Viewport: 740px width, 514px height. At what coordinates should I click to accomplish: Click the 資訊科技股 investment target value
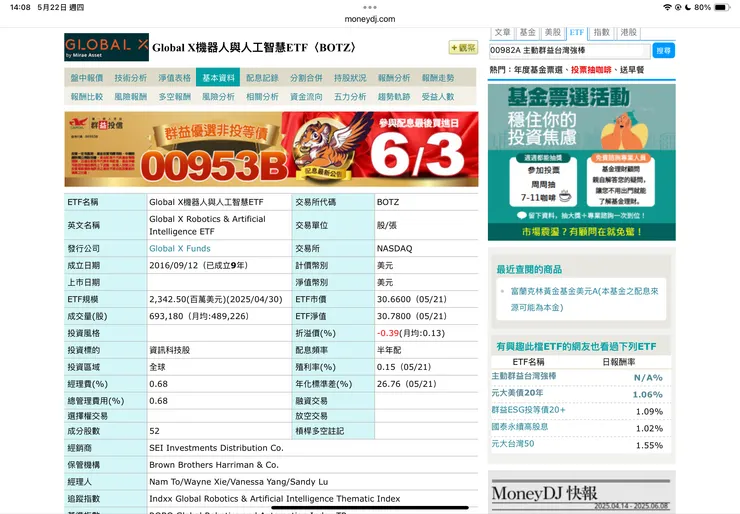pyautogui.click(x=169, y=350)
